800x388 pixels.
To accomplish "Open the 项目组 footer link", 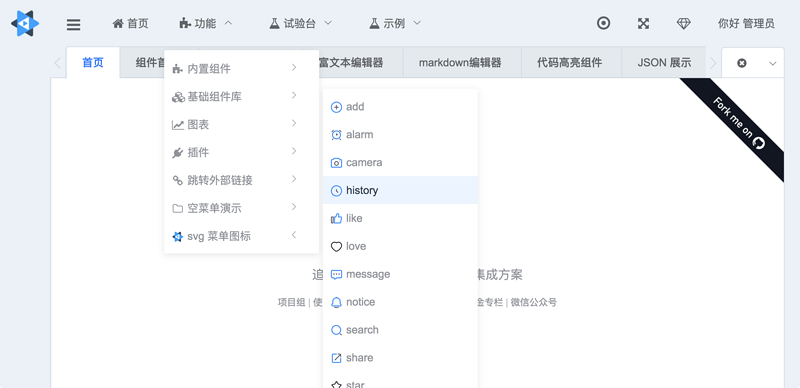I will pyautogui.click(x=291, y=302).
